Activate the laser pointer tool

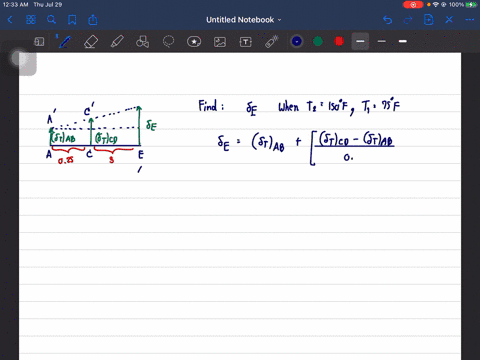point(271,42)
